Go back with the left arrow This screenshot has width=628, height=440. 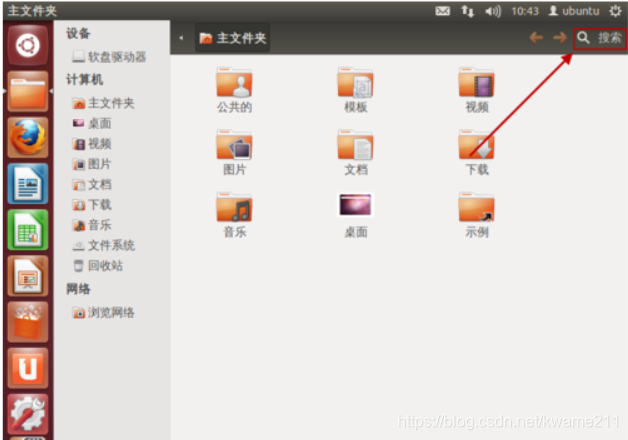click(536, 38)
